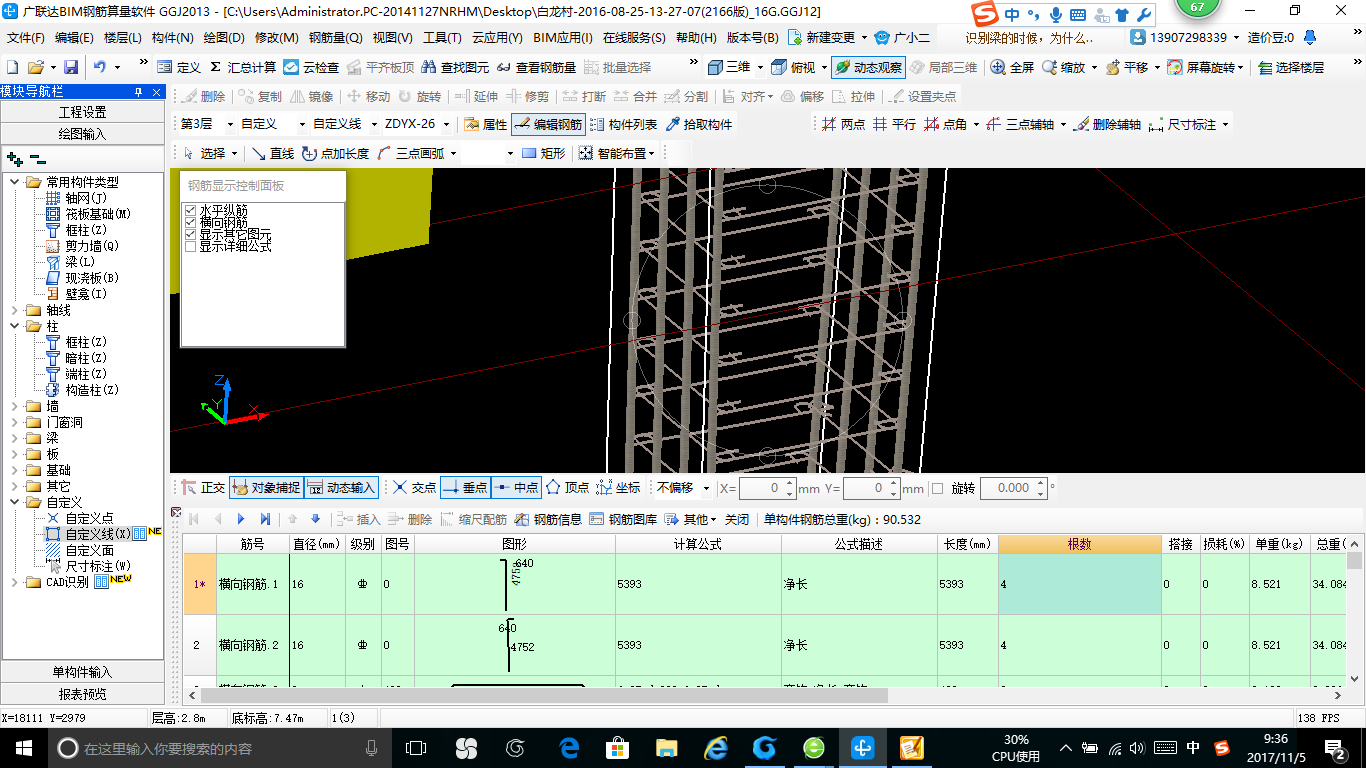Open 汇总计算 (summary calculation) tool
The image size is (1366, 768).
click(242, 67)
